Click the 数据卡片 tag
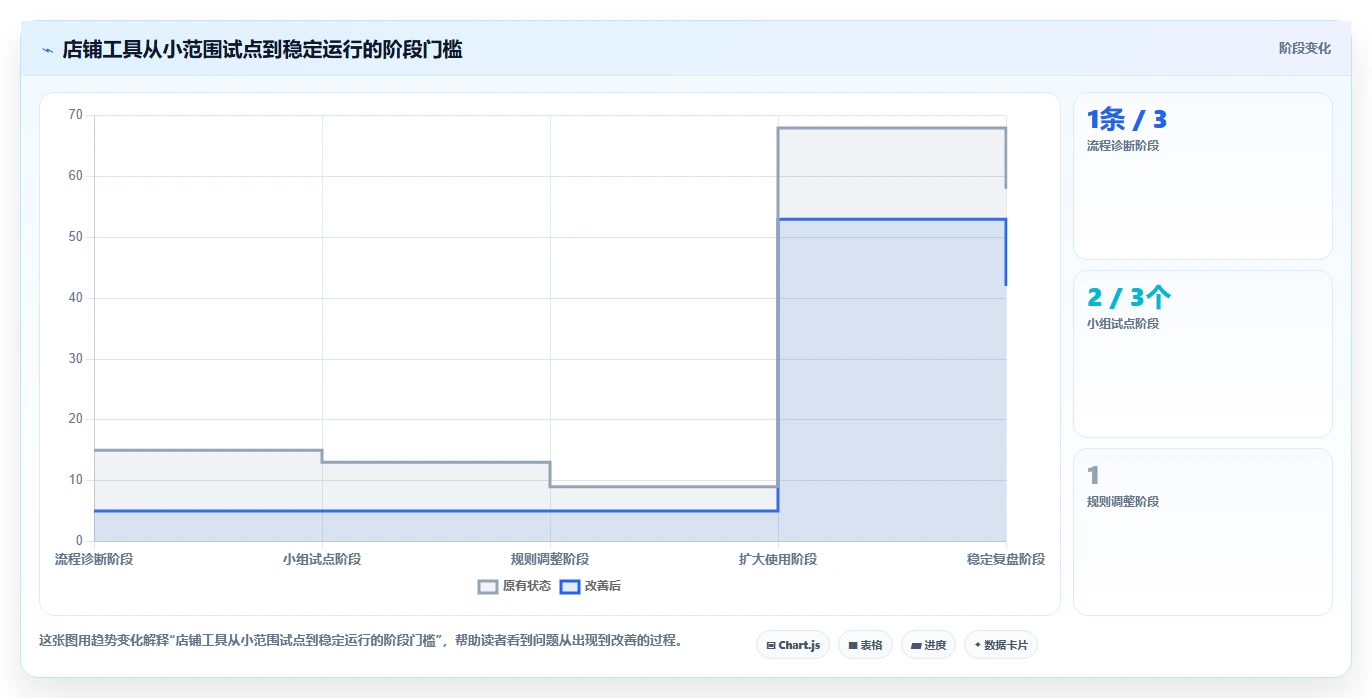The image size is (1372, 698). (x=1000, y=645)
